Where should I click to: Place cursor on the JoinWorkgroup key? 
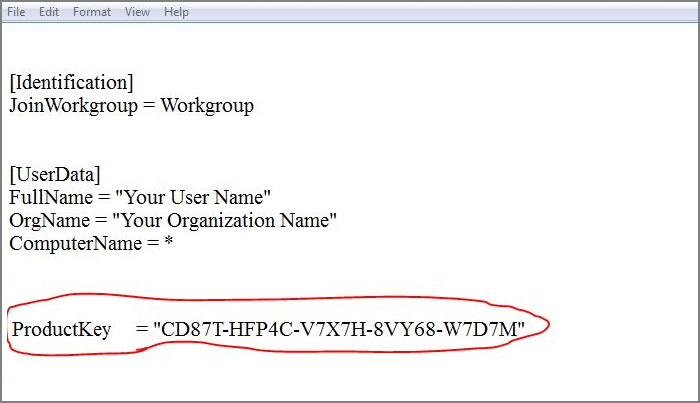[69, 105]
